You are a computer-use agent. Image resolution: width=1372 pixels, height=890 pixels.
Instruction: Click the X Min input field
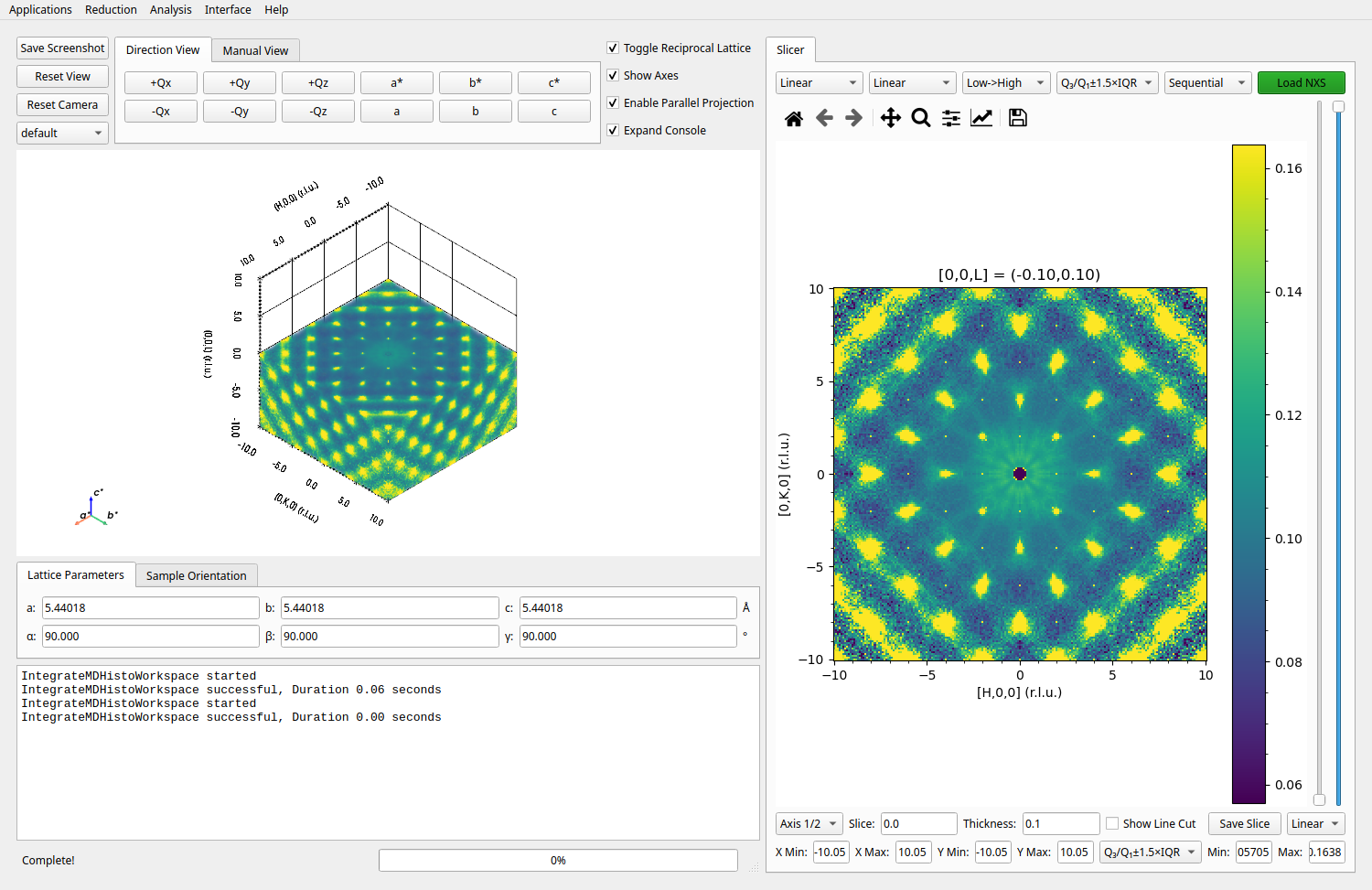pos(831,852)
